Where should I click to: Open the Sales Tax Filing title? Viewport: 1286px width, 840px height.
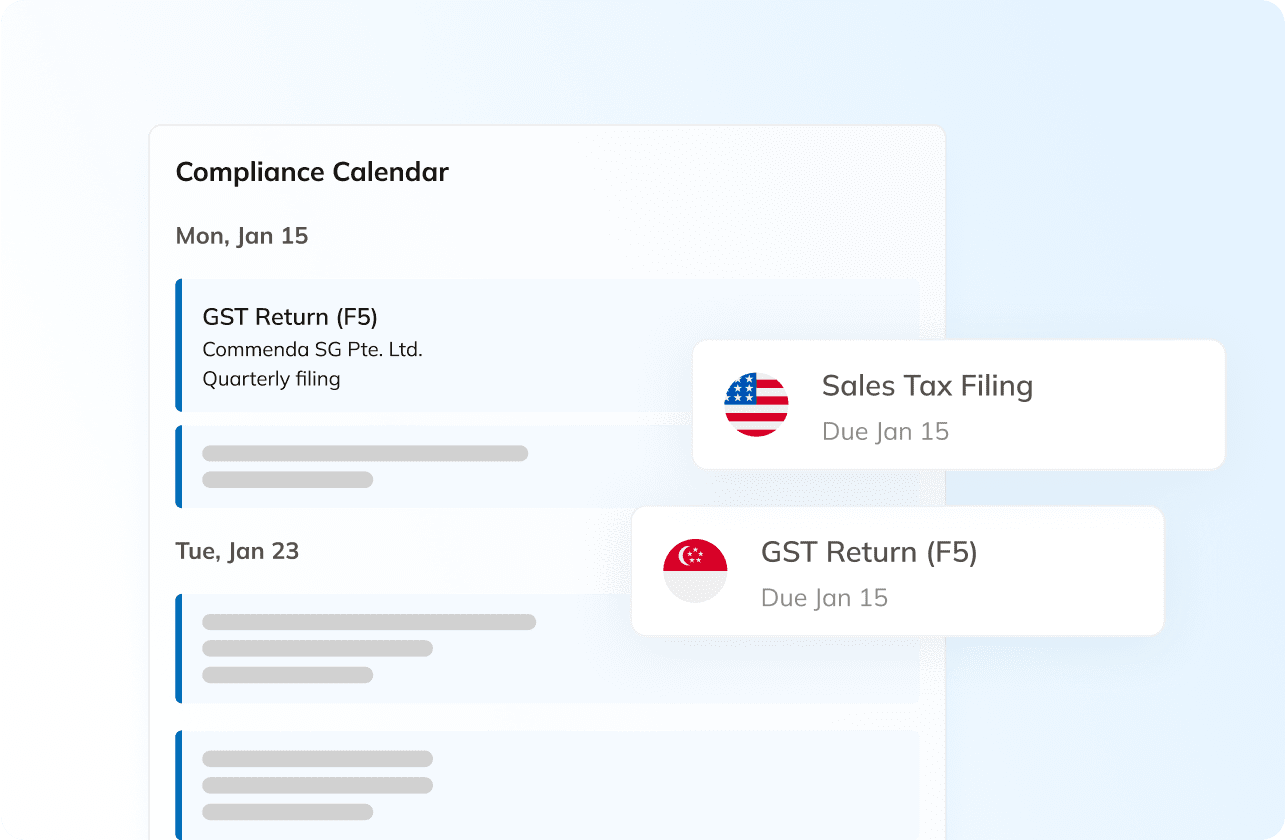[x=927, y=386]
